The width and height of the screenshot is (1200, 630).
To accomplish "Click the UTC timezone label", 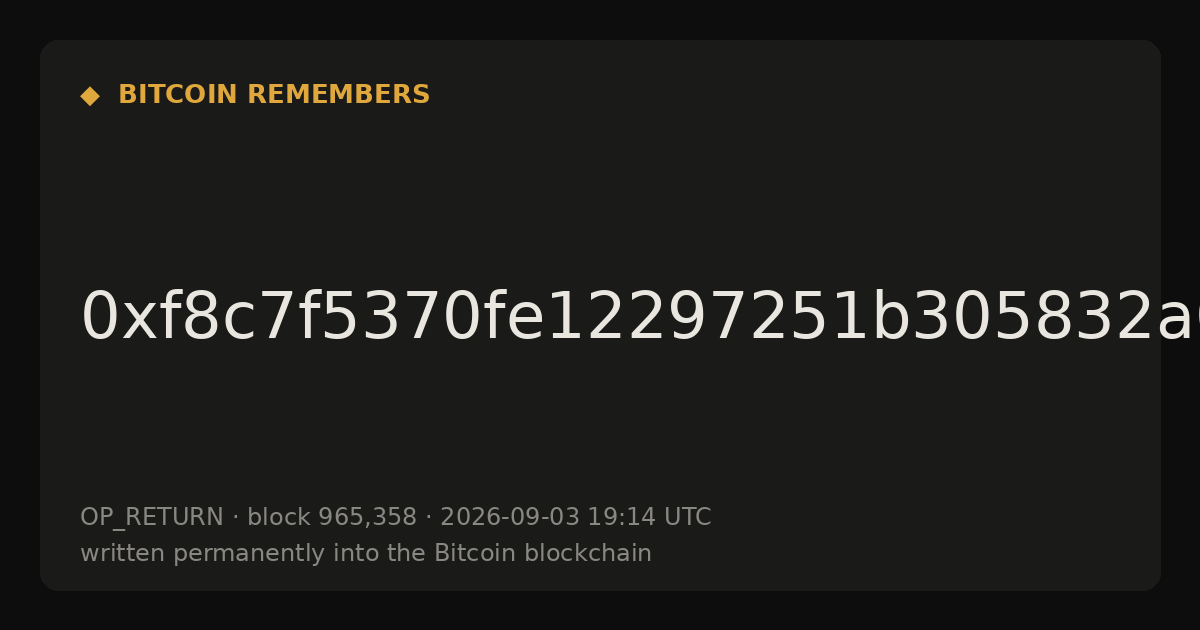I will click(687, 517).
